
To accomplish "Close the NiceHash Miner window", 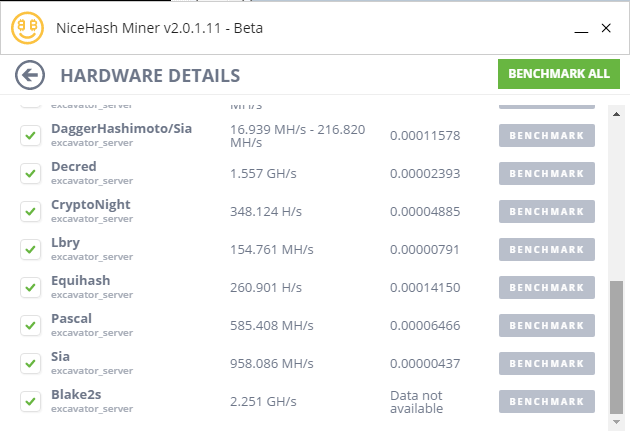I will [606, 28].
